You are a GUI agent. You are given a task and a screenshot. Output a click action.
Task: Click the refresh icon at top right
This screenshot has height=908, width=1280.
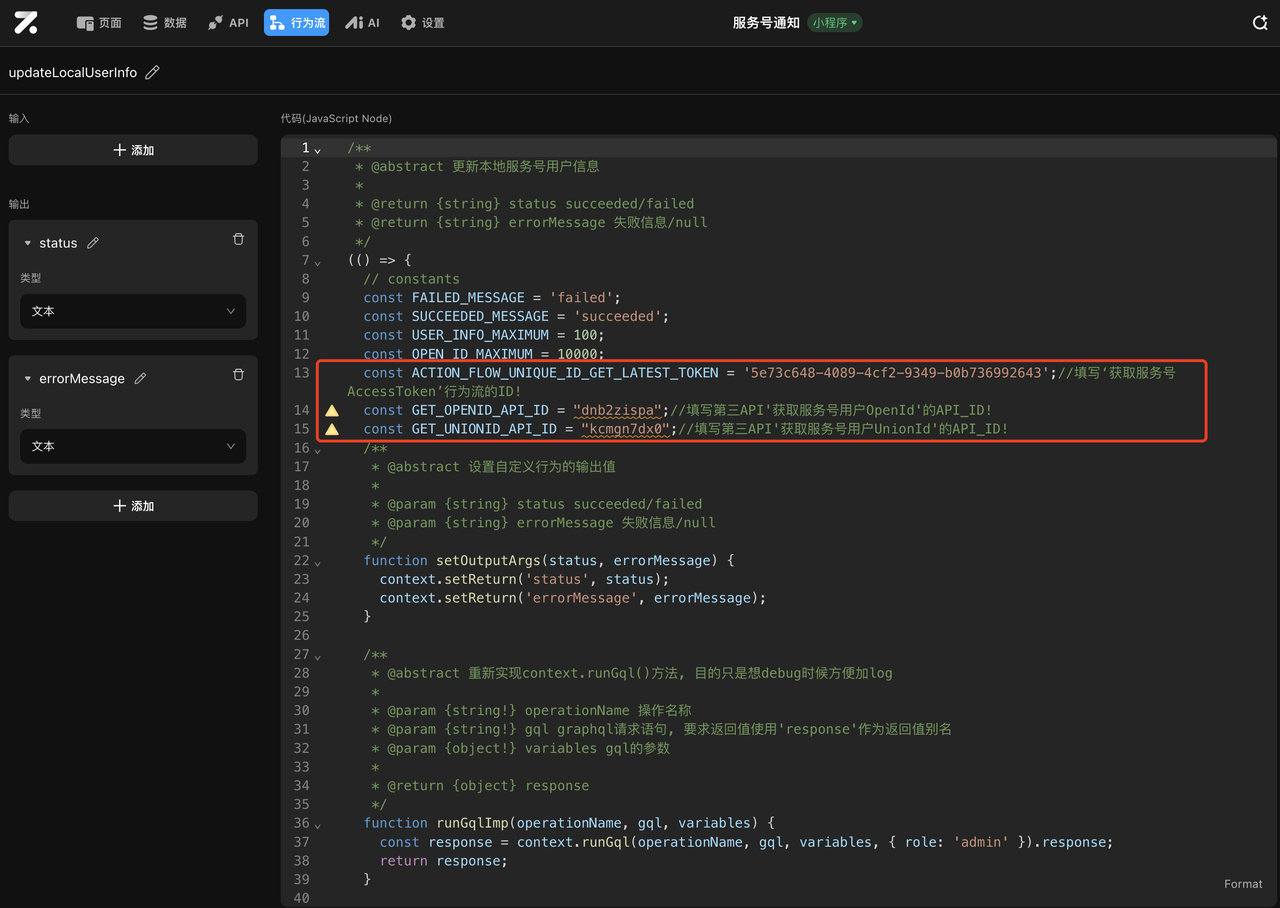(1260, 22)
